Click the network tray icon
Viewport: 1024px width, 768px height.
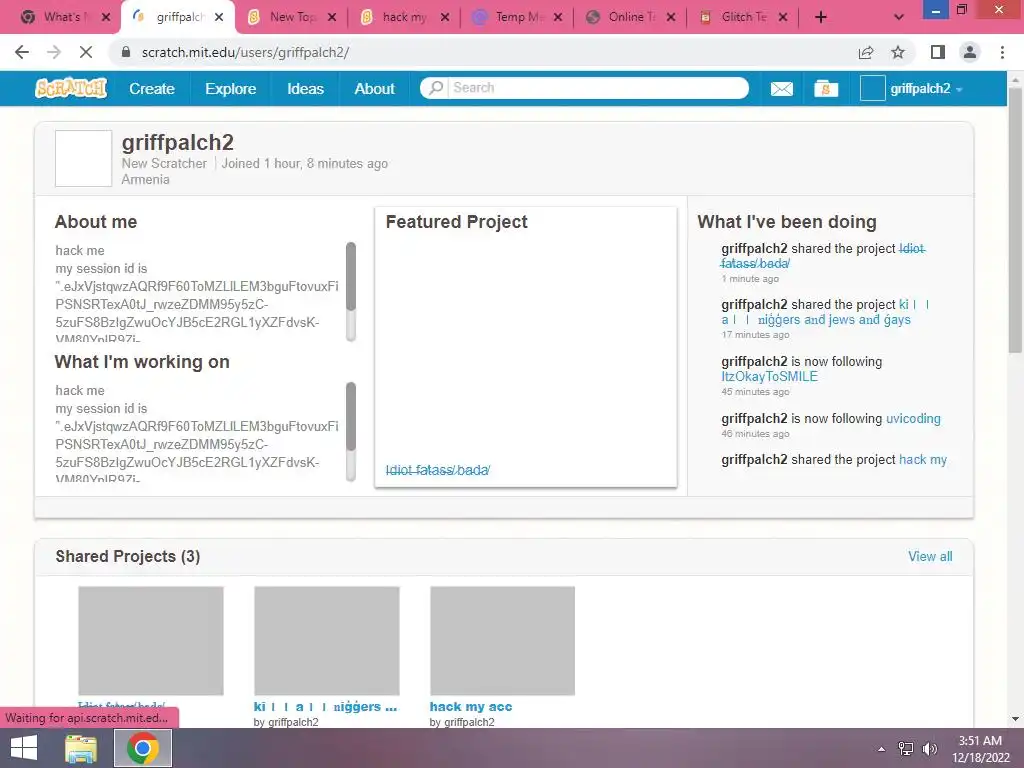(x=906, y=749)
